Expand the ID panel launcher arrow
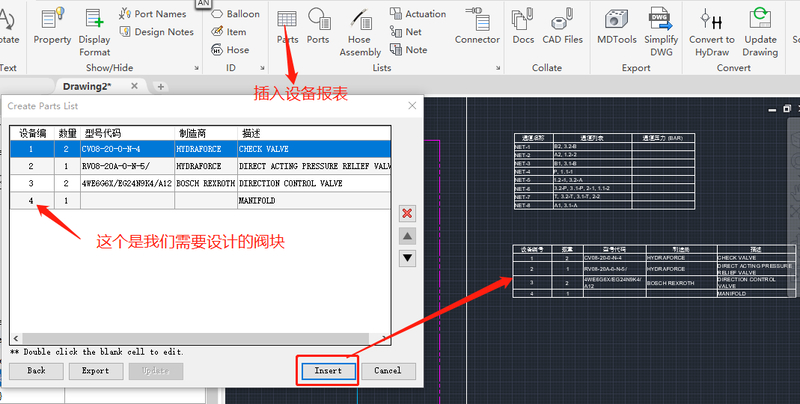This screenshot has width=800, height=404. point(261,67)
